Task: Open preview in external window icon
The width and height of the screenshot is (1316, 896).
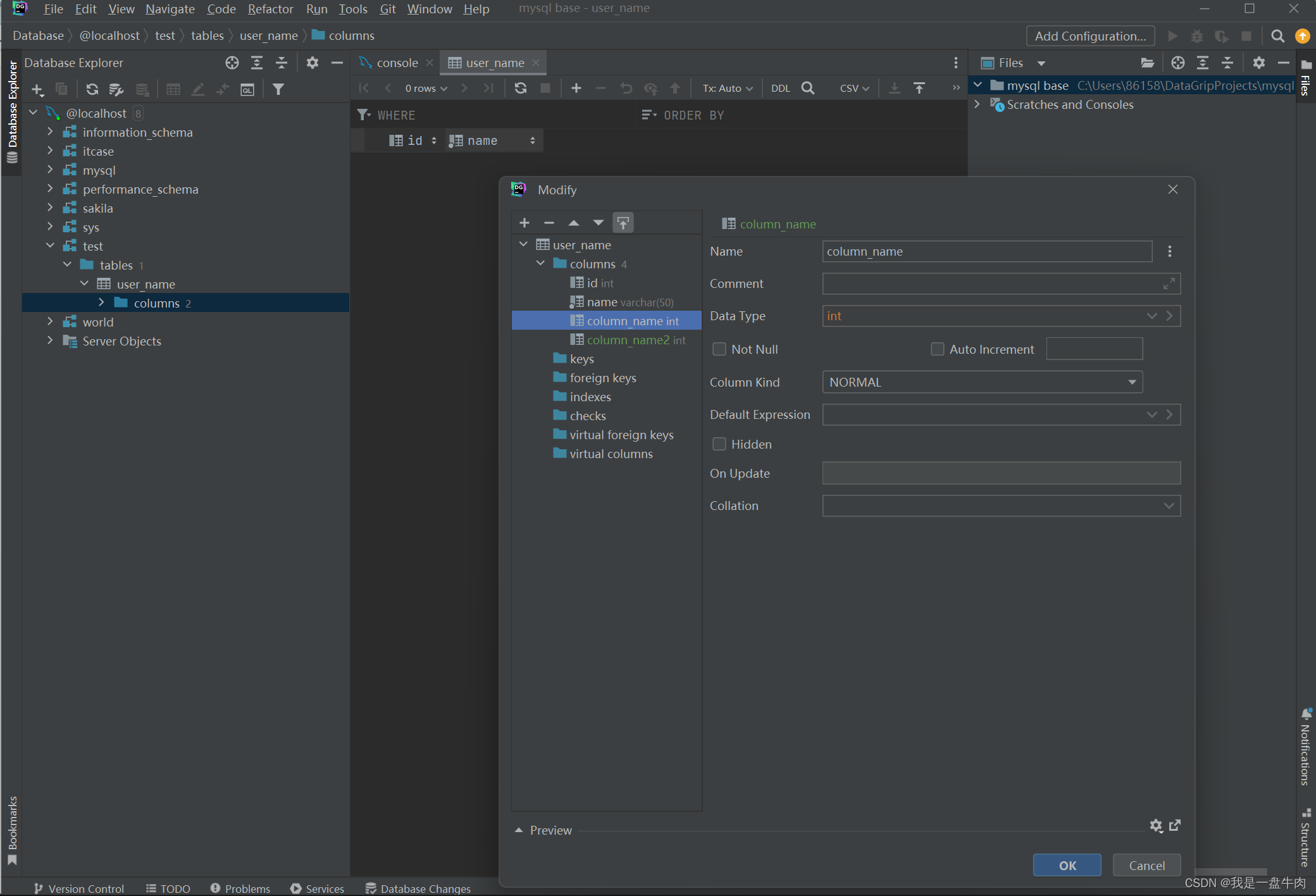Action: click(x=1175, y=825)
